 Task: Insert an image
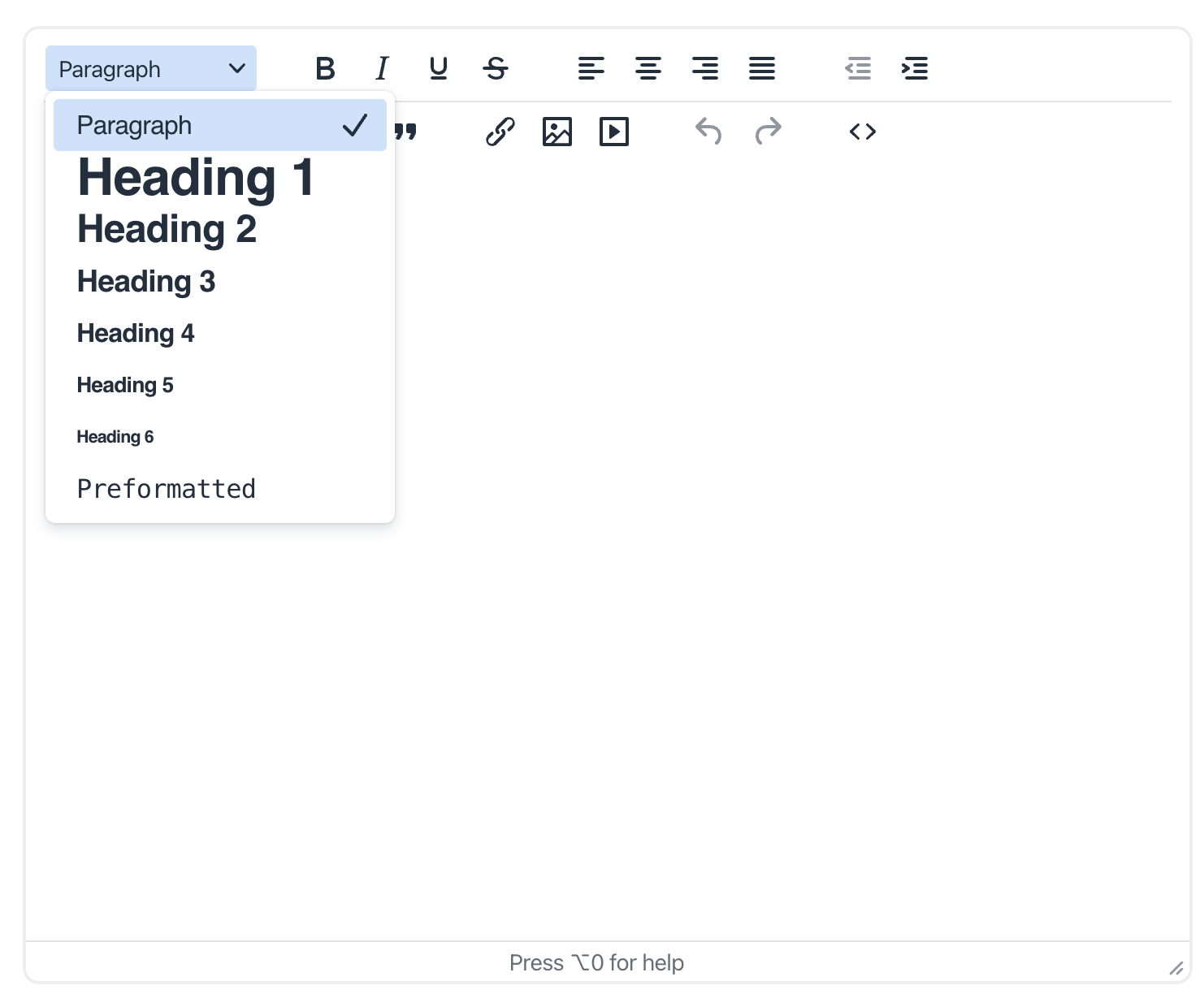pos(557,132)
